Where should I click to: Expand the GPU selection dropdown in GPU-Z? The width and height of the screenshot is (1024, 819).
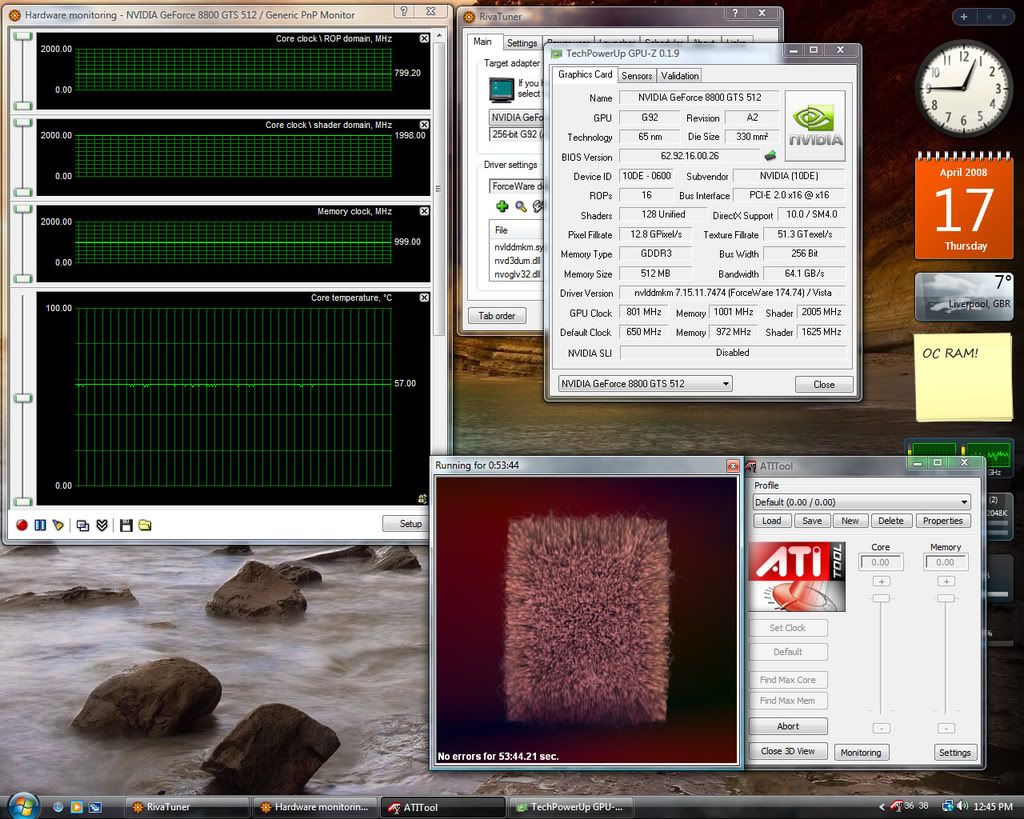724,384
